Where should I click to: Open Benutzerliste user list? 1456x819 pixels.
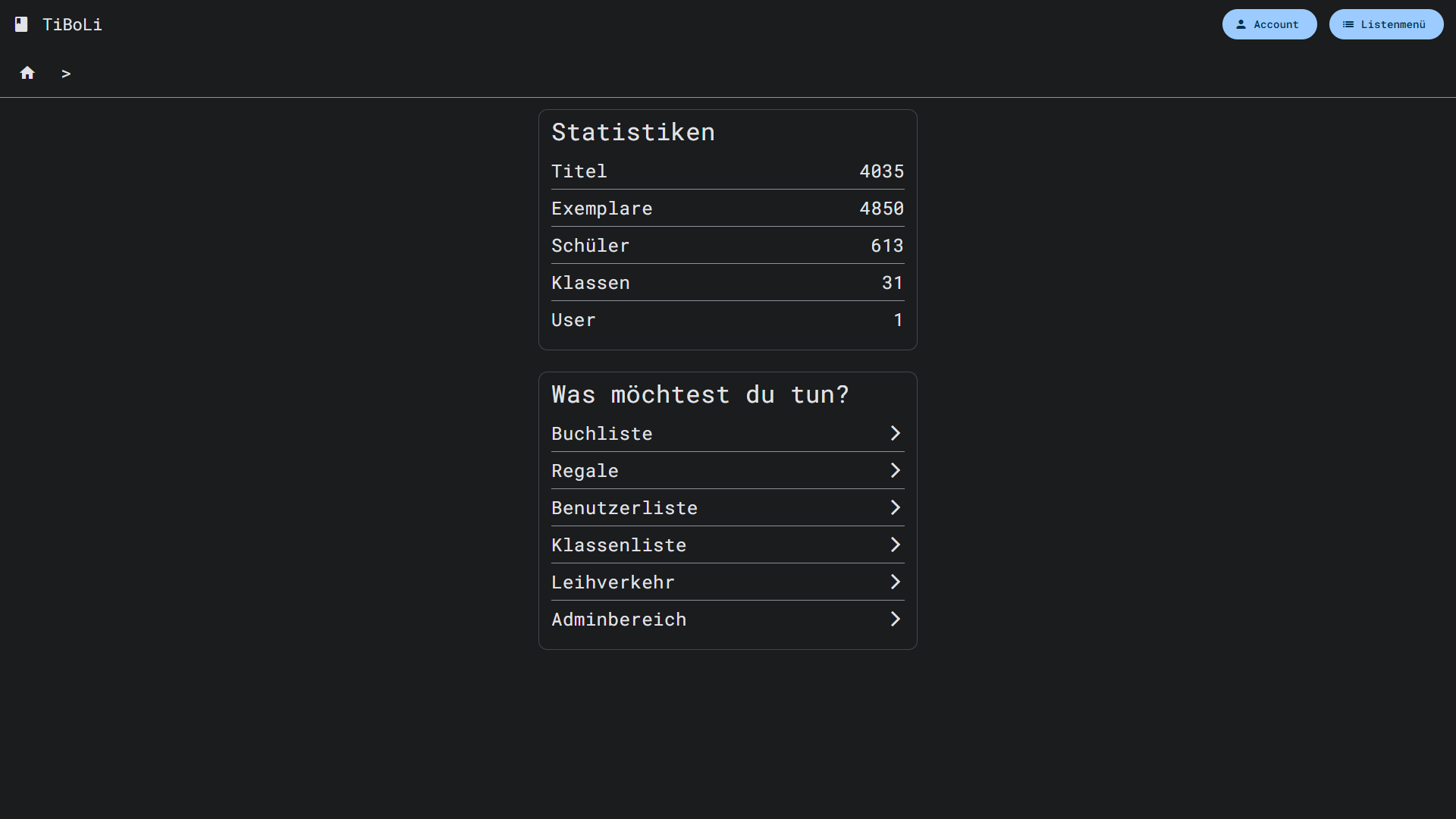pyautogui.click(x=624, y=508)
